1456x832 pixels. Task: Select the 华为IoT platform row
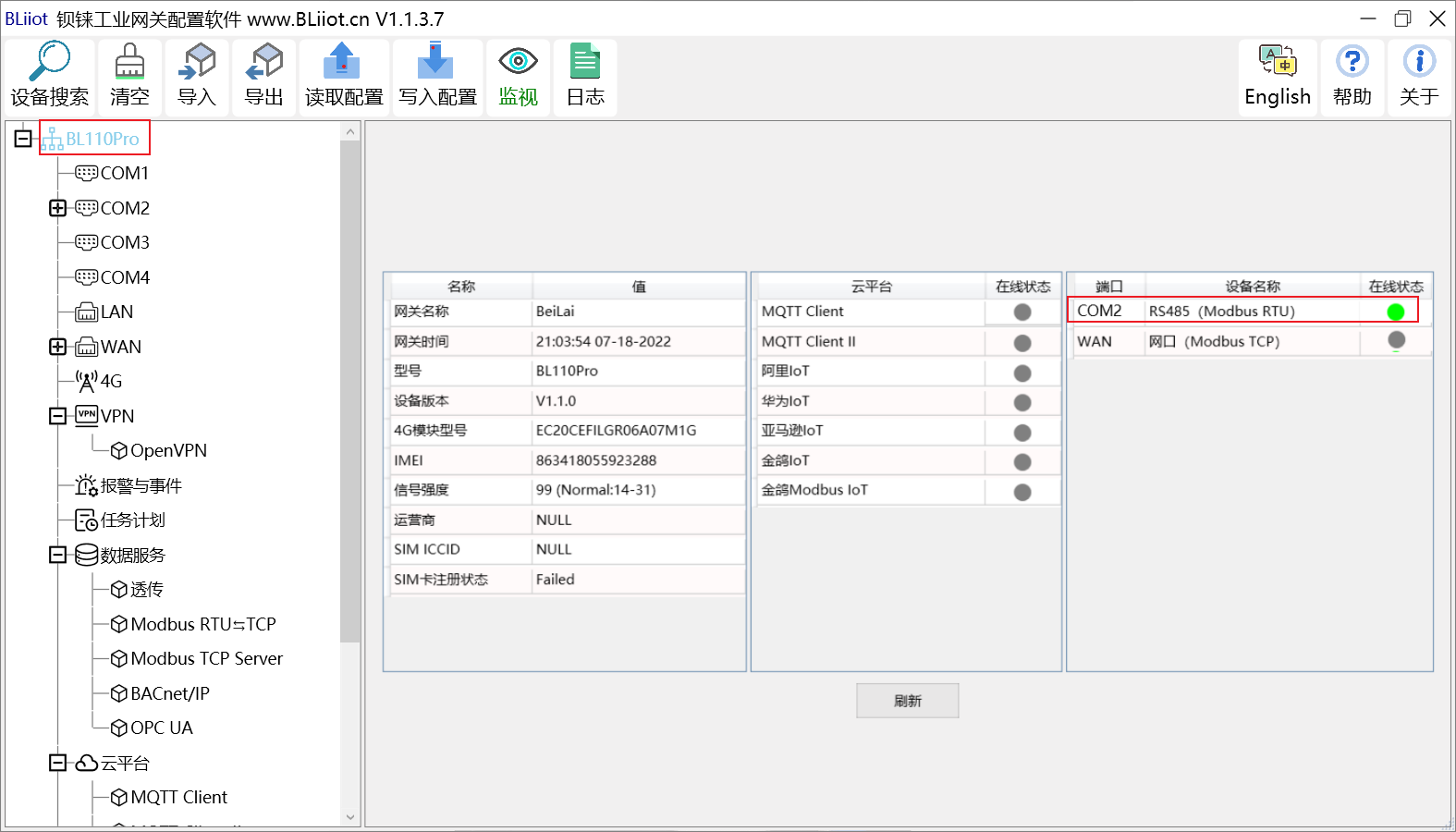point(908,401)
